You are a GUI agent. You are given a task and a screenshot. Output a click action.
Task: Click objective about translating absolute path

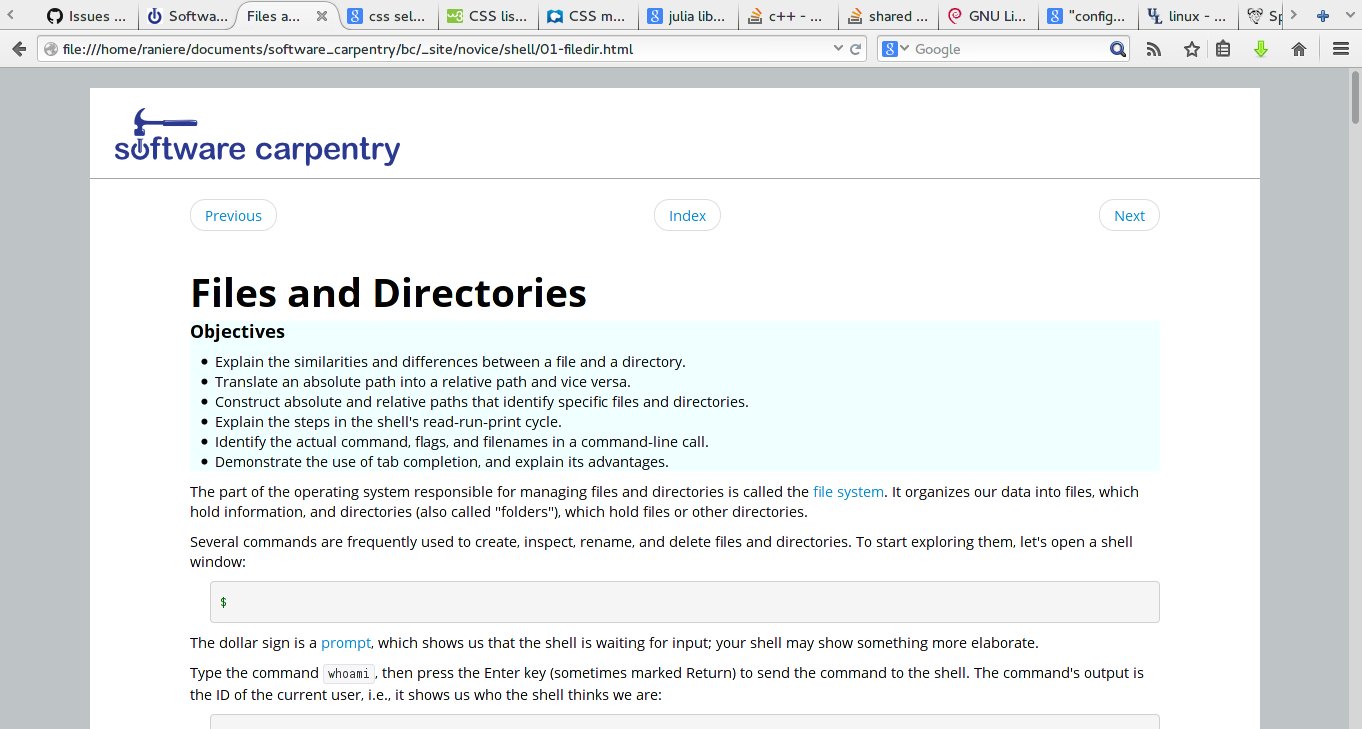(423, 381)
